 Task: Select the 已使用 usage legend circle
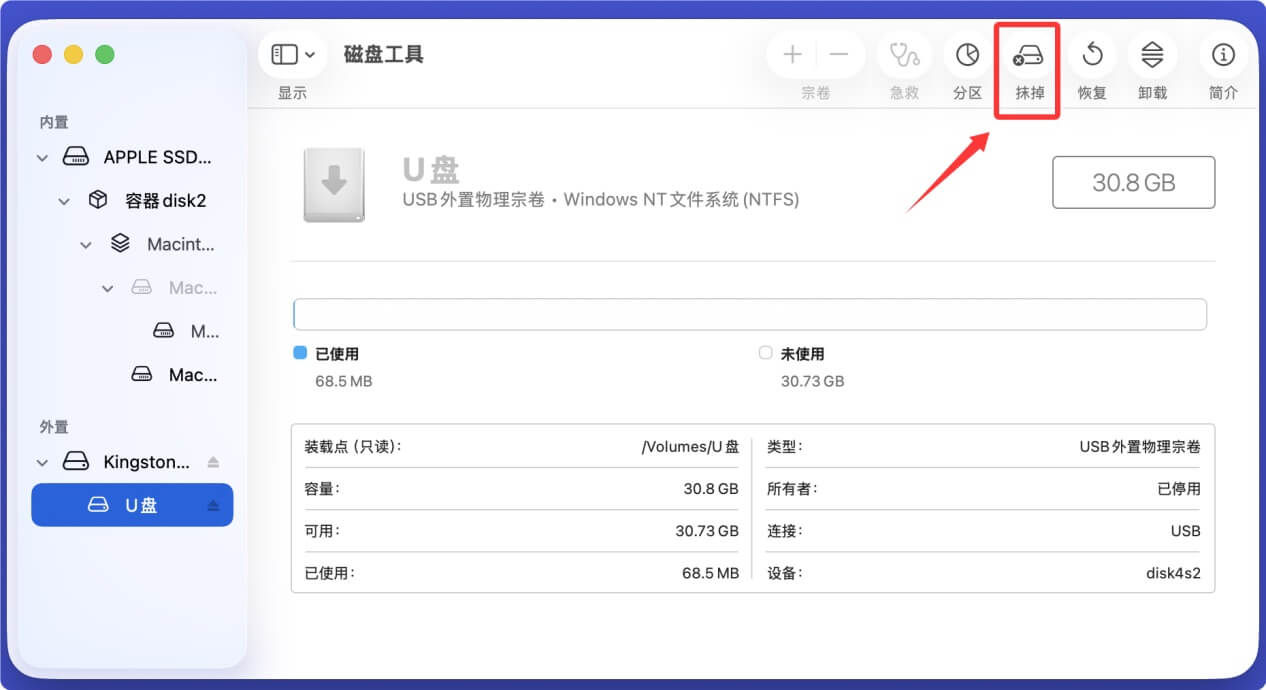(x=299, y=352)
